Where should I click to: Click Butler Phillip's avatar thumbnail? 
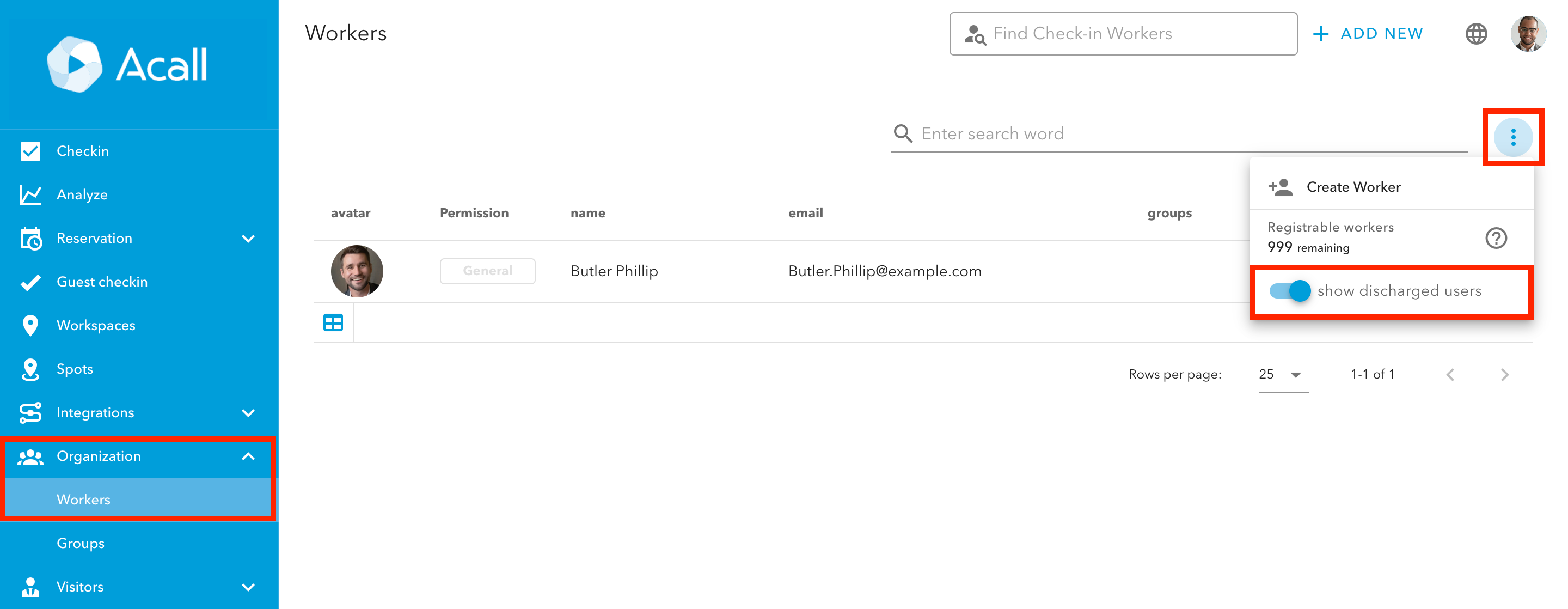tap(357, 271)
